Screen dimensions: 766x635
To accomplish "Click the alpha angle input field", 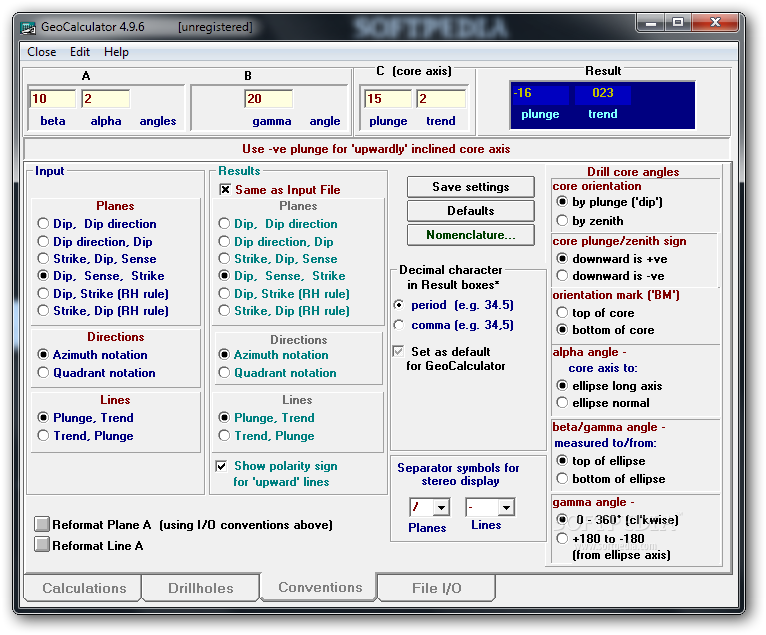I will click(x=106, y=99).
